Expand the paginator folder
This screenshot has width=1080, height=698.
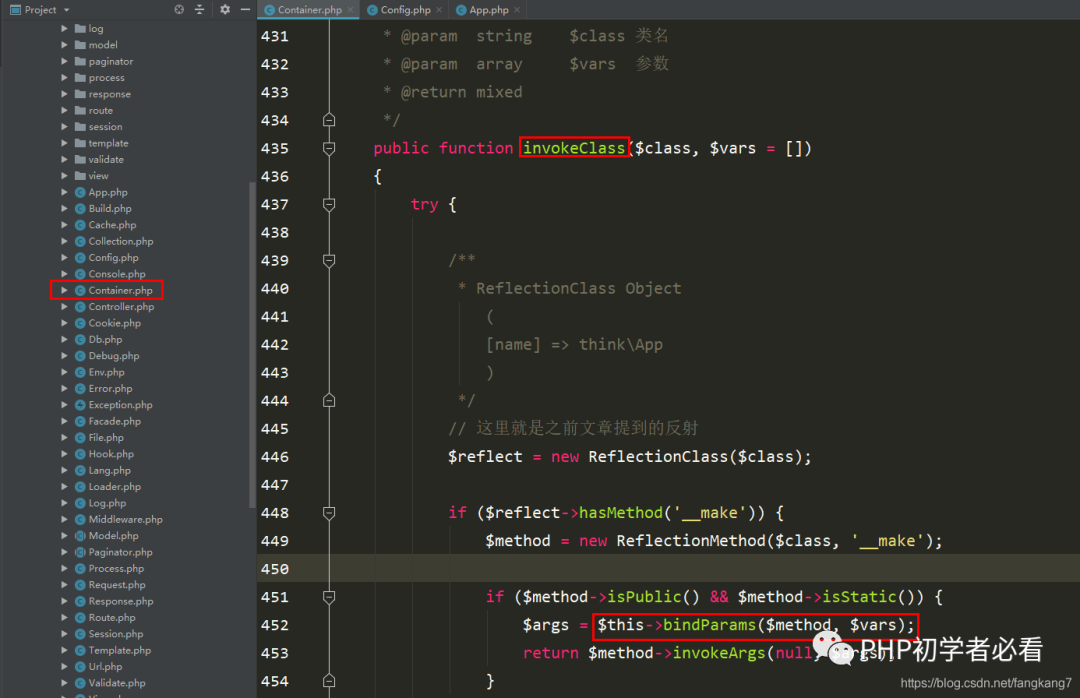click(x=64, y=61)
